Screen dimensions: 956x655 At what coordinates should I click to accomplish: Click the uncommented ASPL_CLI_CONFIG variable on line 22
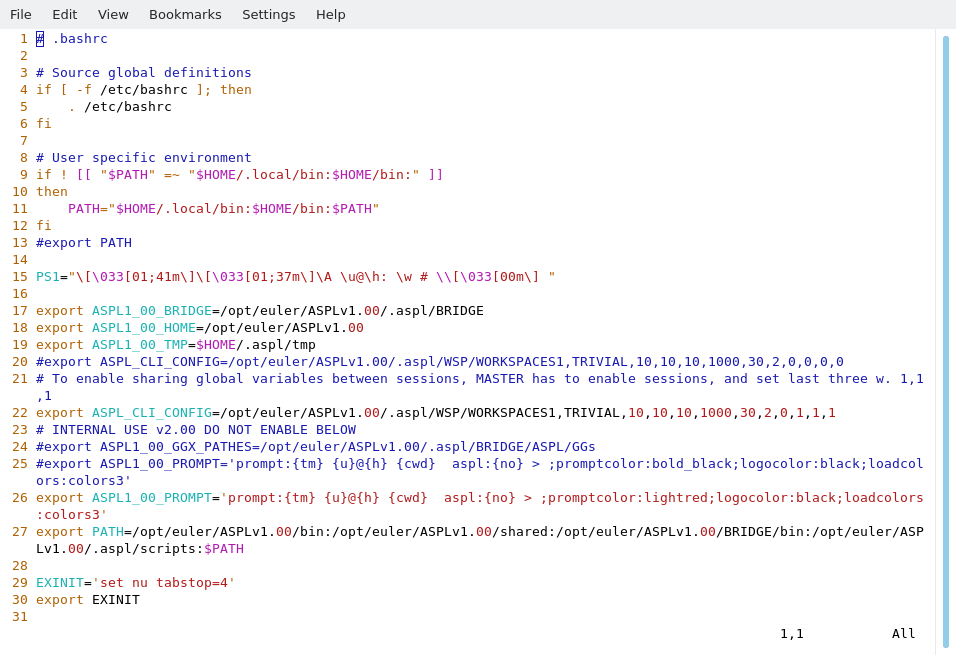[x=151, y=413]
